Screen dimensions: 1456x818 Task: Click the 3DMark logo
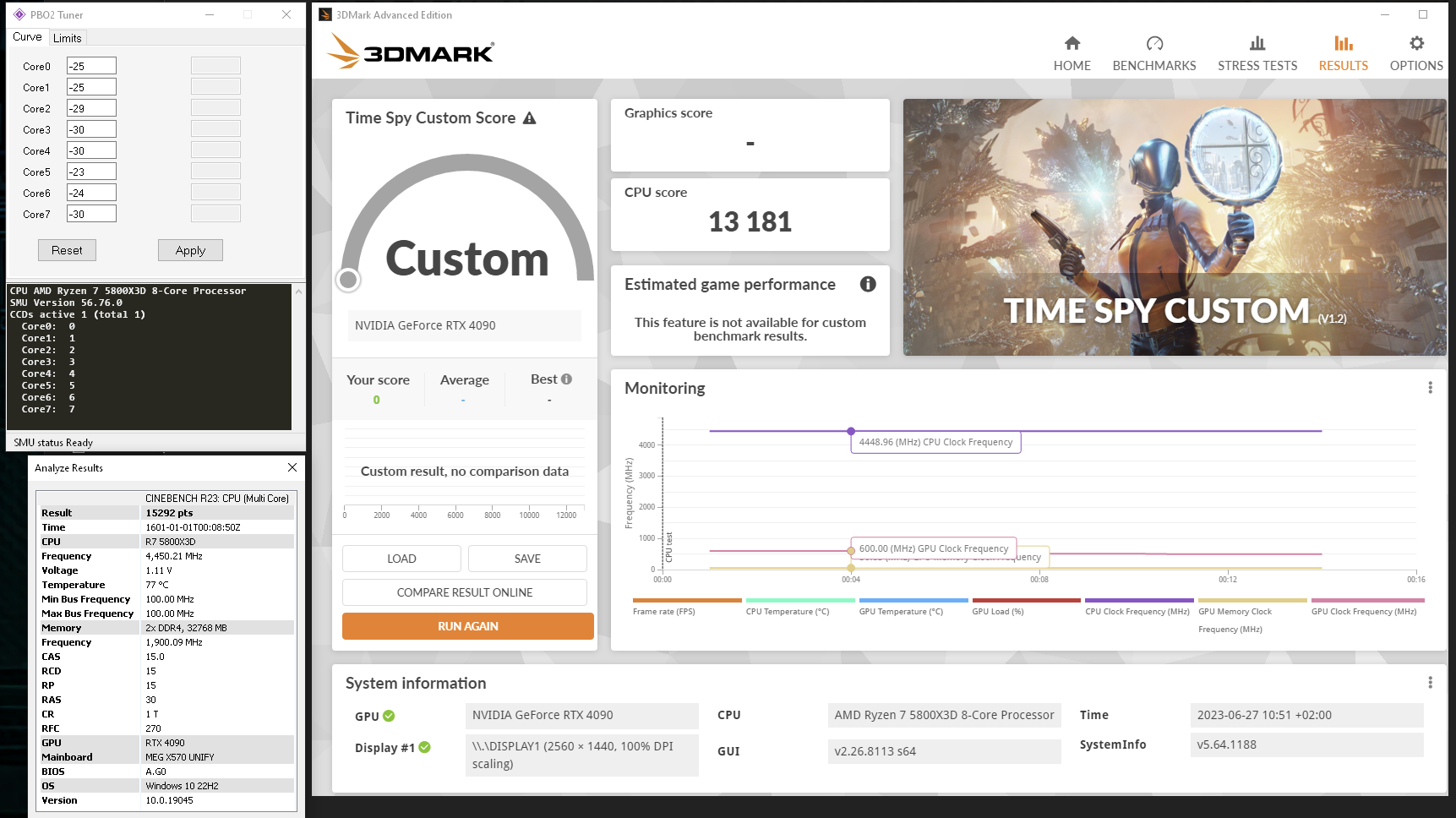[x=411, y=52]
